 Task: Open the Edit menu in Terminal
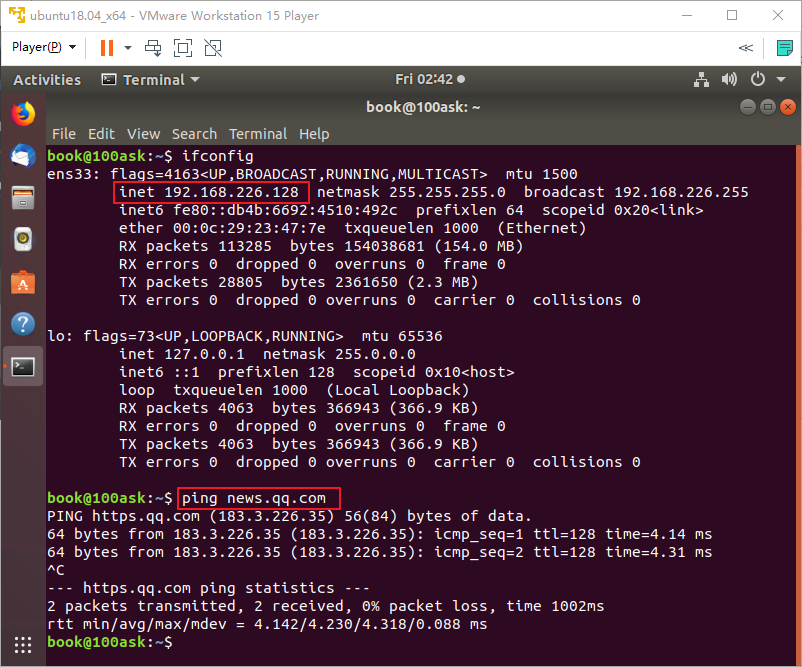click(101, 134)
